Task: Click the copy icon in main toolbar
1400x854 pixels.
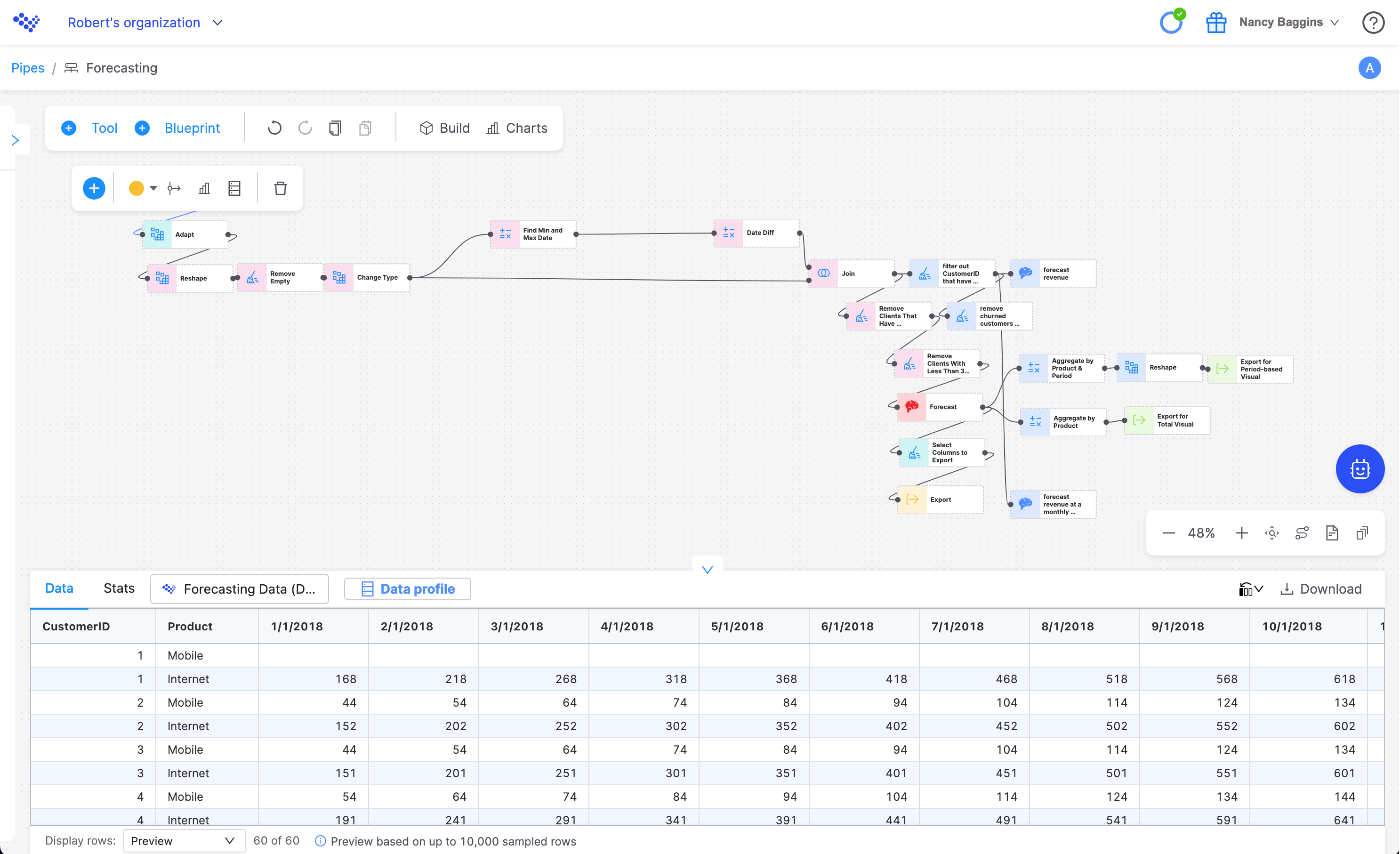Action: pyautogui.click(x=335, y=128)
